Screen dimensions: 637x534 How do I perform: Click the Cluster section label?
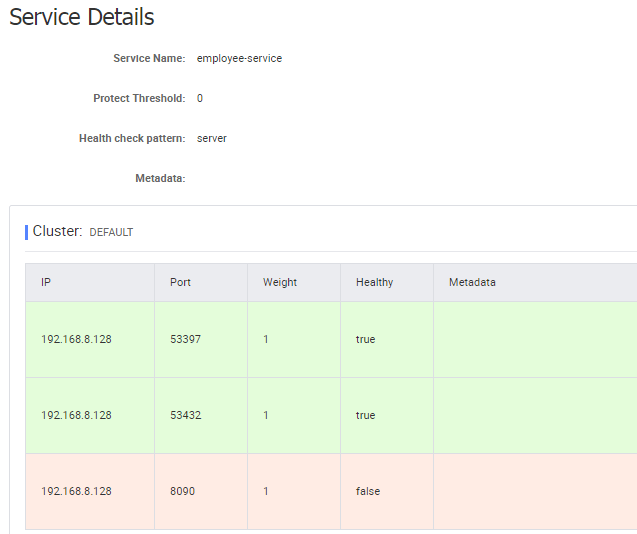[x=57, y=231]
